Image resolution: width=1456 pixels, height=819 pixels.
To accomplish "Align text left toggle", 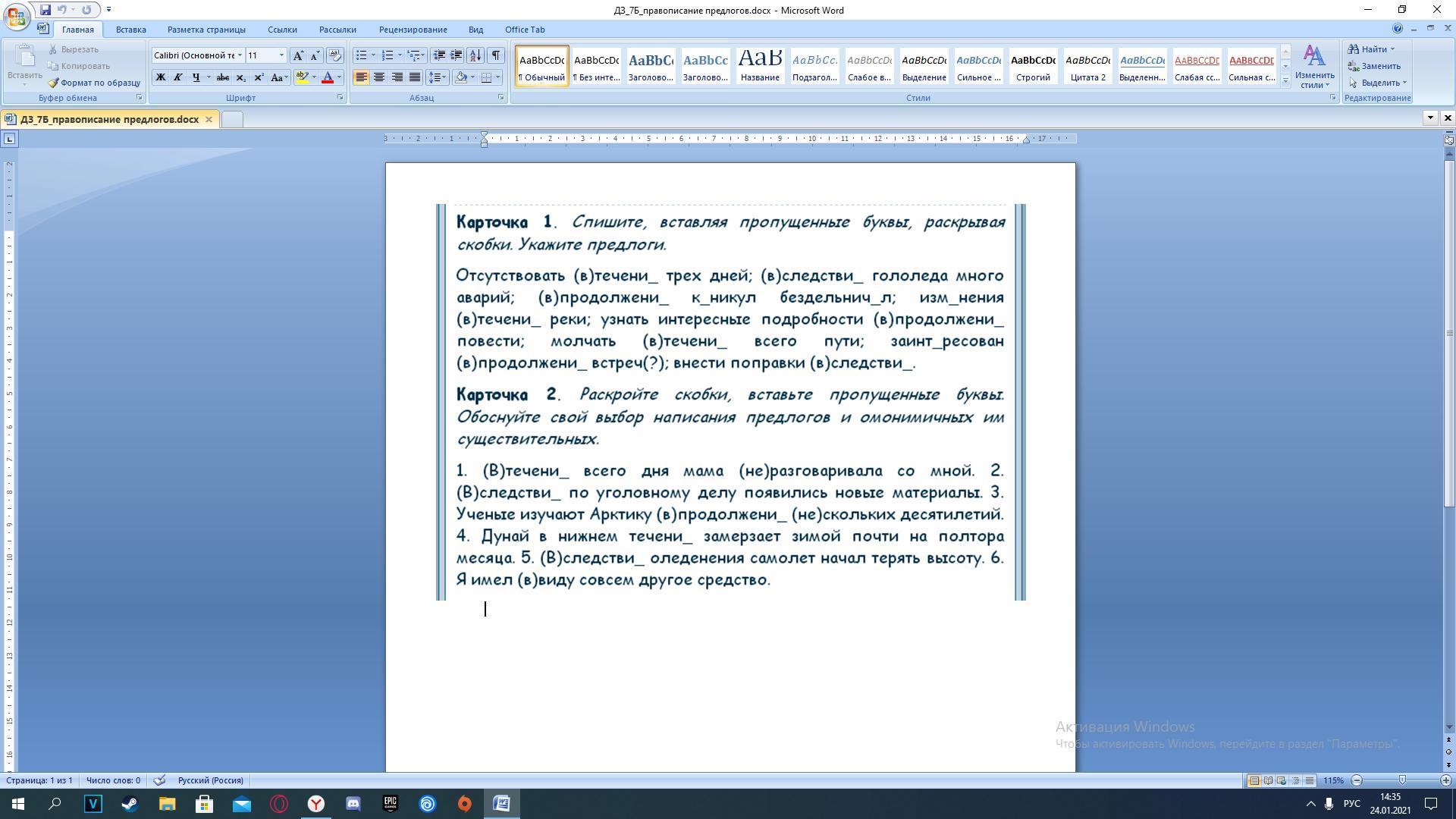I will [362, 77].
